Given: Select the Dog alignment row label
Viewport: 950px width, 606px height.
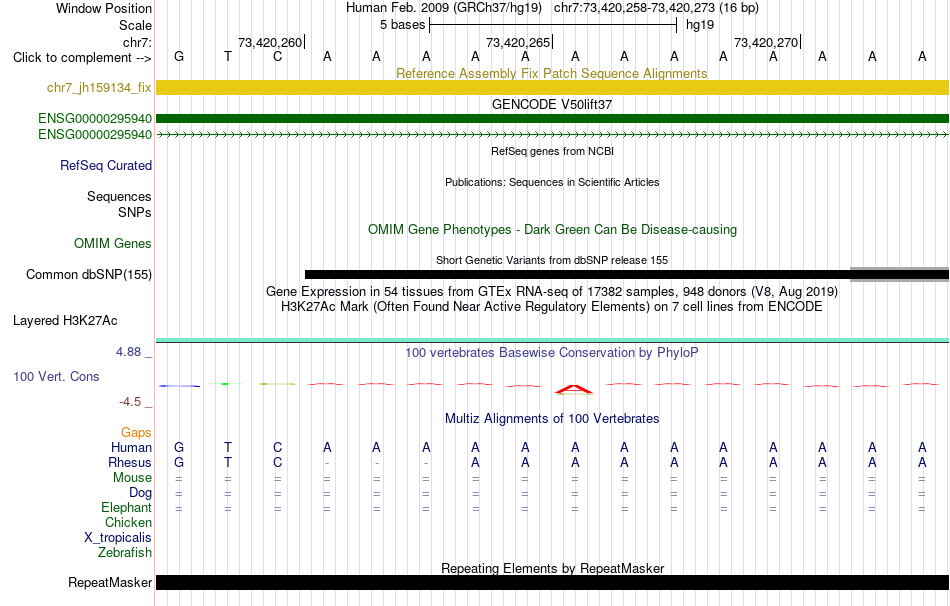Looking at the screenshot, I should (140, 493).
